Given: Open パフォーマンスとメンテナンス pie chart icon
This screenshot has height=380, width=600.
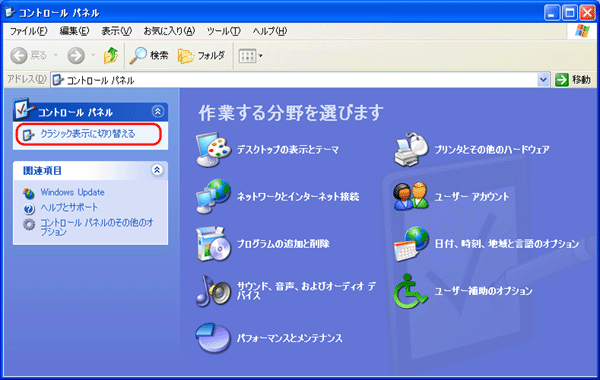Looking at the screenshot, I should 214,338.
